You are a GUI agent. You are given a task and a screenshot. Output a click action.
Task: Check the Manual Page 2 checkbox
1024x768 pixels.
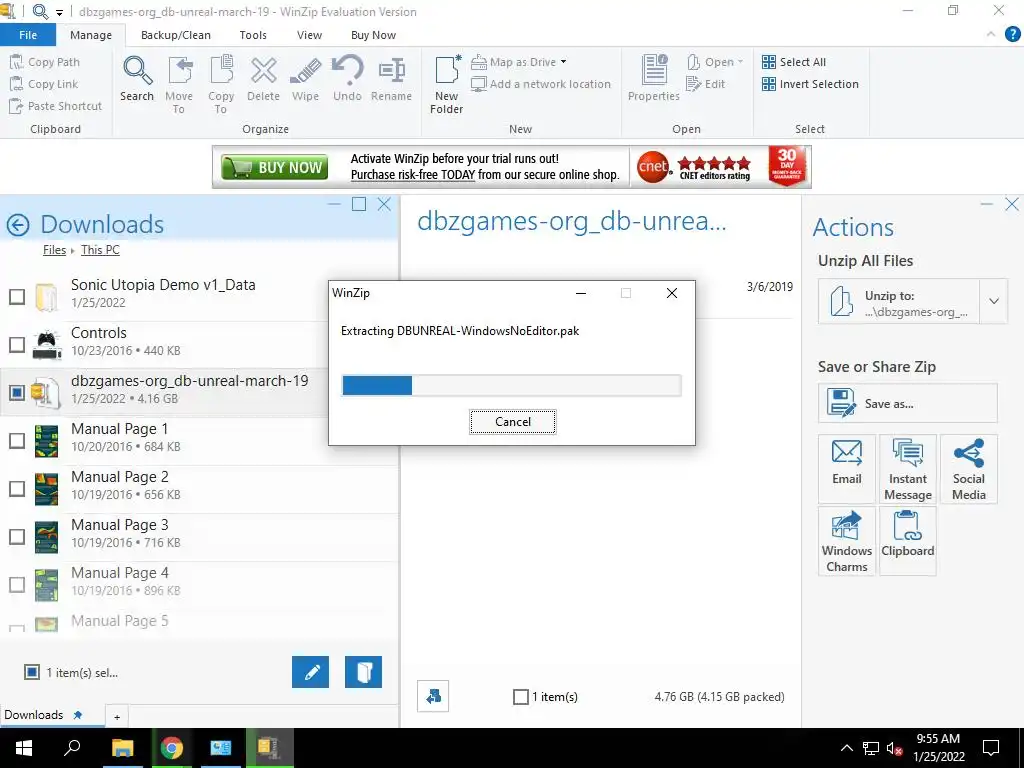[17, 488]
